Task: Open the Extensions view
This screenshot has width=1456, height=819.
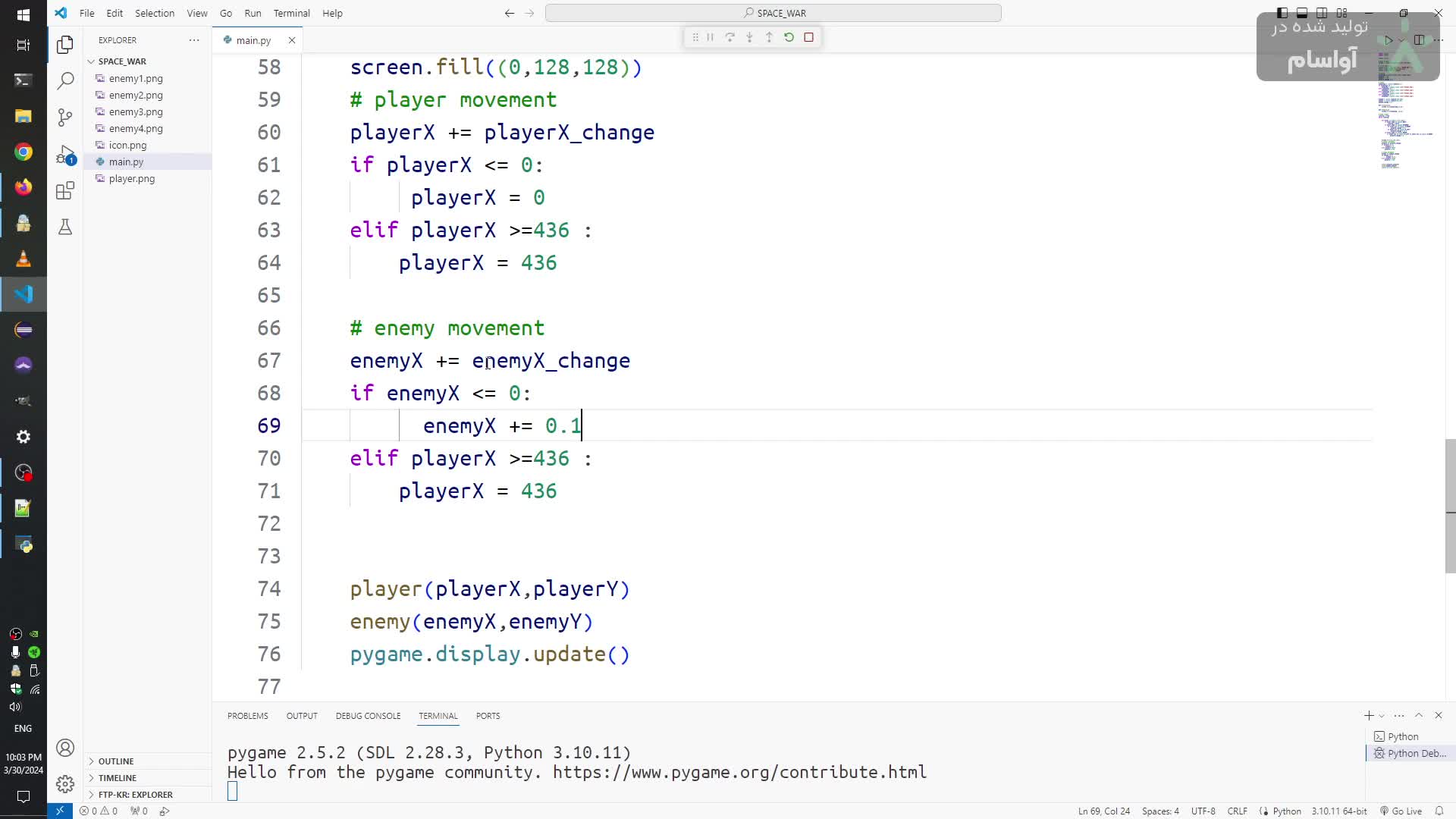Action: tap(65, 190)
